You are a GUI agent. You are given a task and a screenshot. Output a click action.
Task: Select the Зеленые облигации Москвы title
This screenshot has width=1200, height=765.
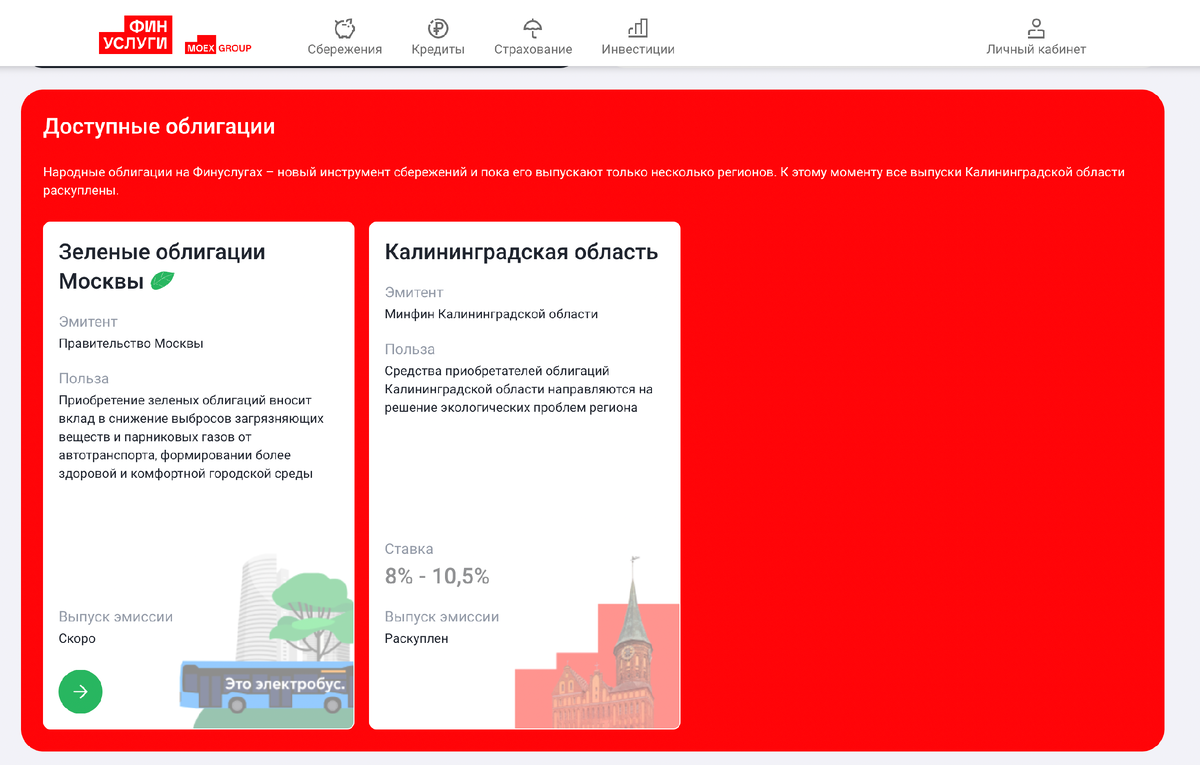[162, 266]
